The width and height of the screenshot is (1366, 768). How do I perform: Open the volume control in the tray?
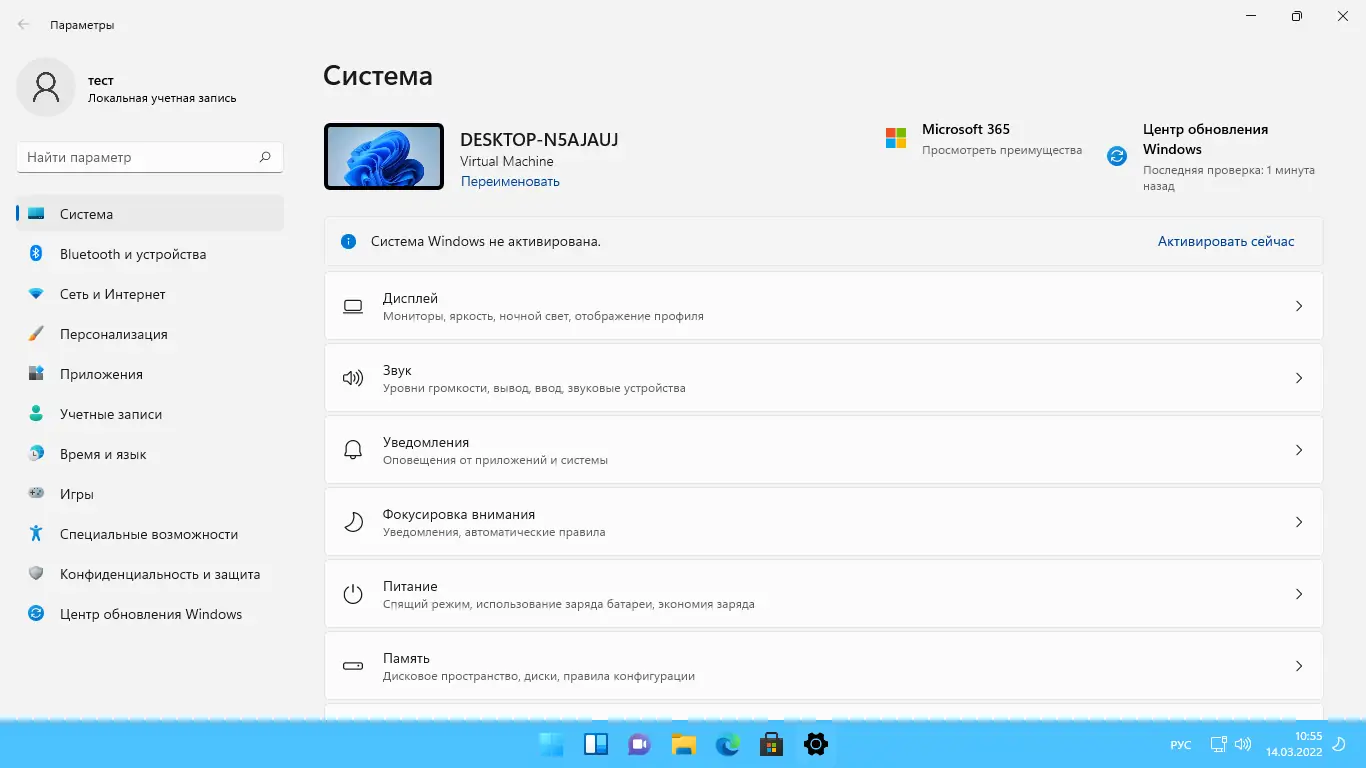click(1242, 744)
